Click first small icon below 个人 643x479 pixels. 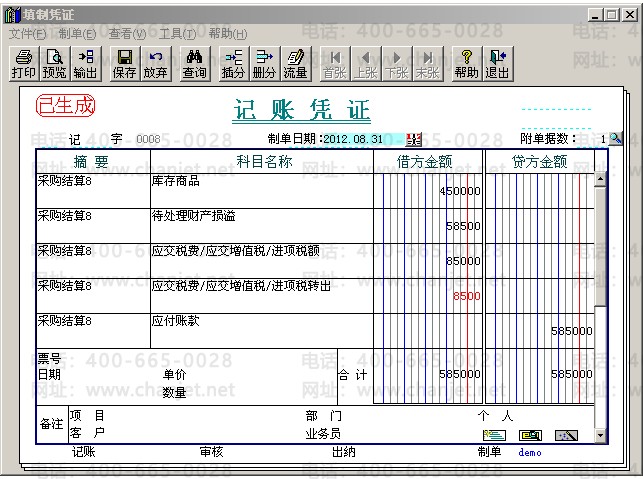[494, 435]
